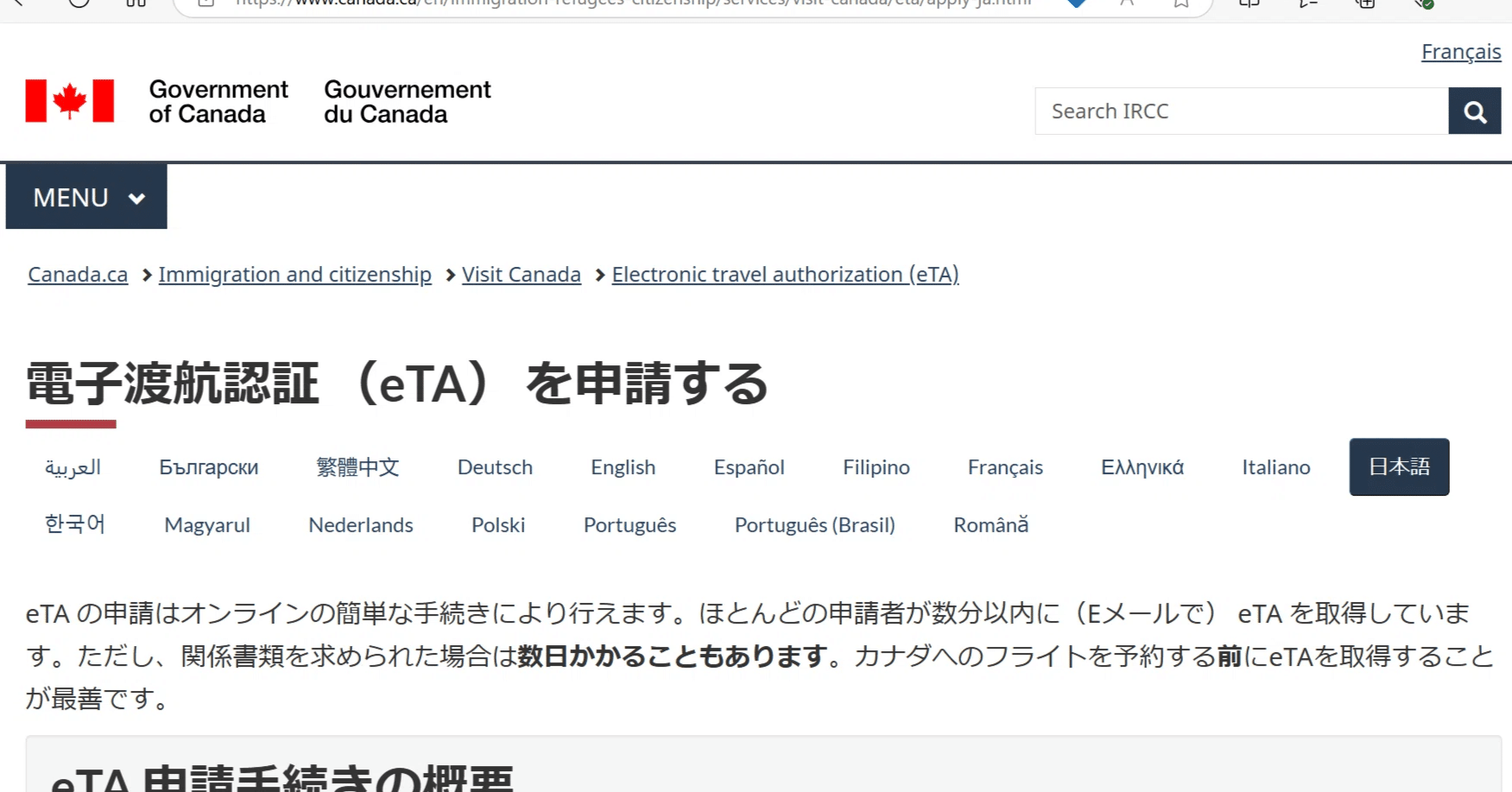This screenshot has width=1512, height=792.
Task: Open the Canada.ca breadcrumb link
Action: (77, 274)
